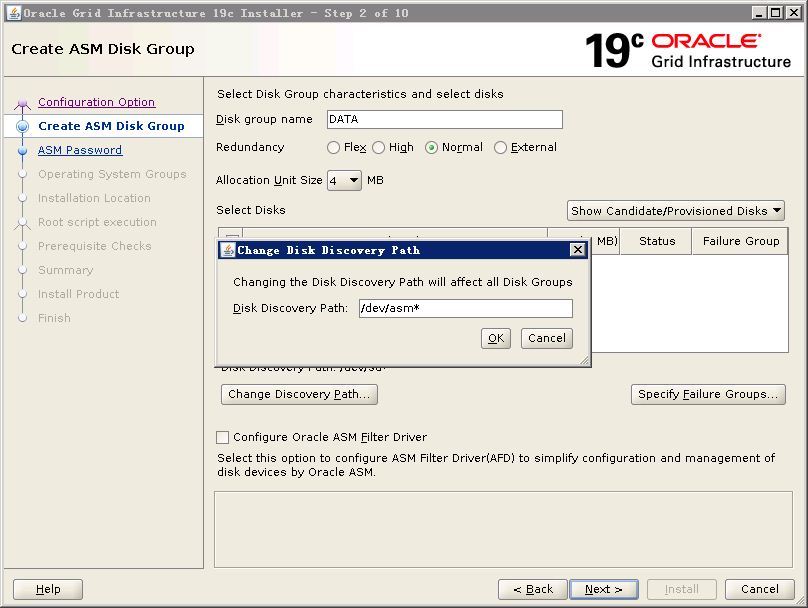Viewport: 808px width, 608px height.
Task: Click Summary step in sidebar
Action: click(x=65, y=270)
